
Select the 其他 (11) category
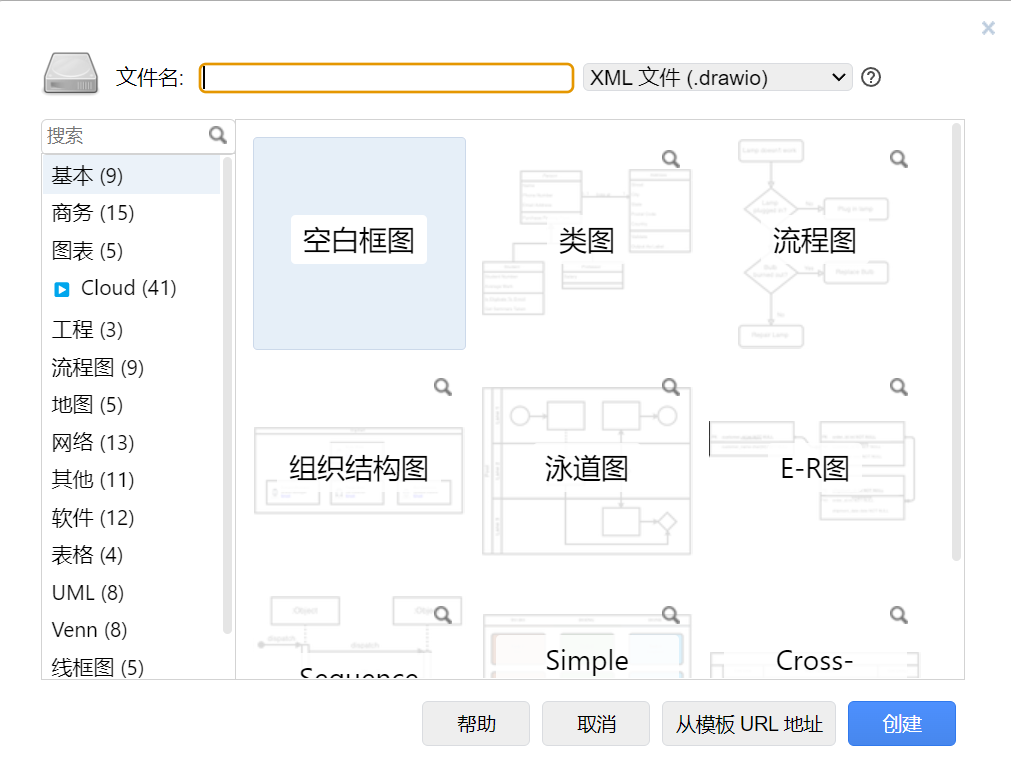[132, 479]
